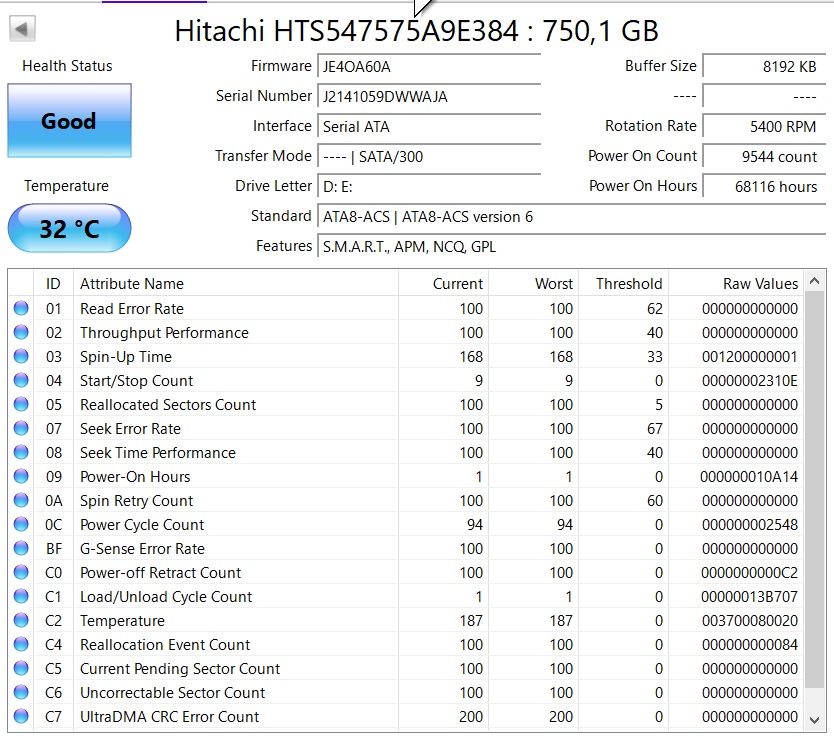The width and height of the screenshot is (834, 743).
Task: Click the status dot for Uncorrectable Sector Count
Action: pyautogui.click(x=21, y=692)
